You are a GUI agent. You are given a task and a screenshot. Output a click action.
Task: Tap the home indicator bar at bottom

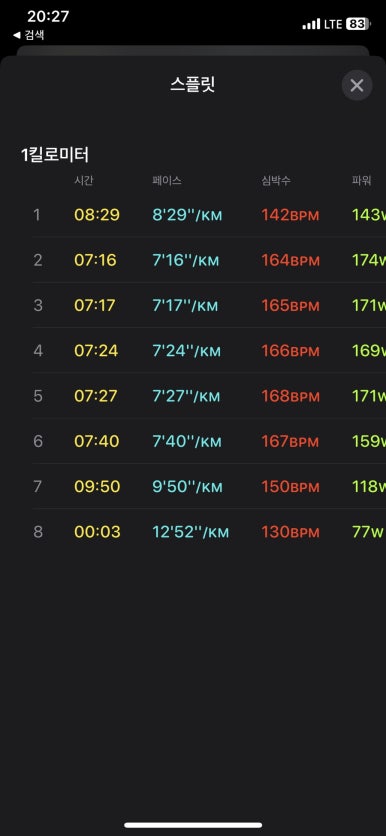pyautogui.click(x=193, y=825)
